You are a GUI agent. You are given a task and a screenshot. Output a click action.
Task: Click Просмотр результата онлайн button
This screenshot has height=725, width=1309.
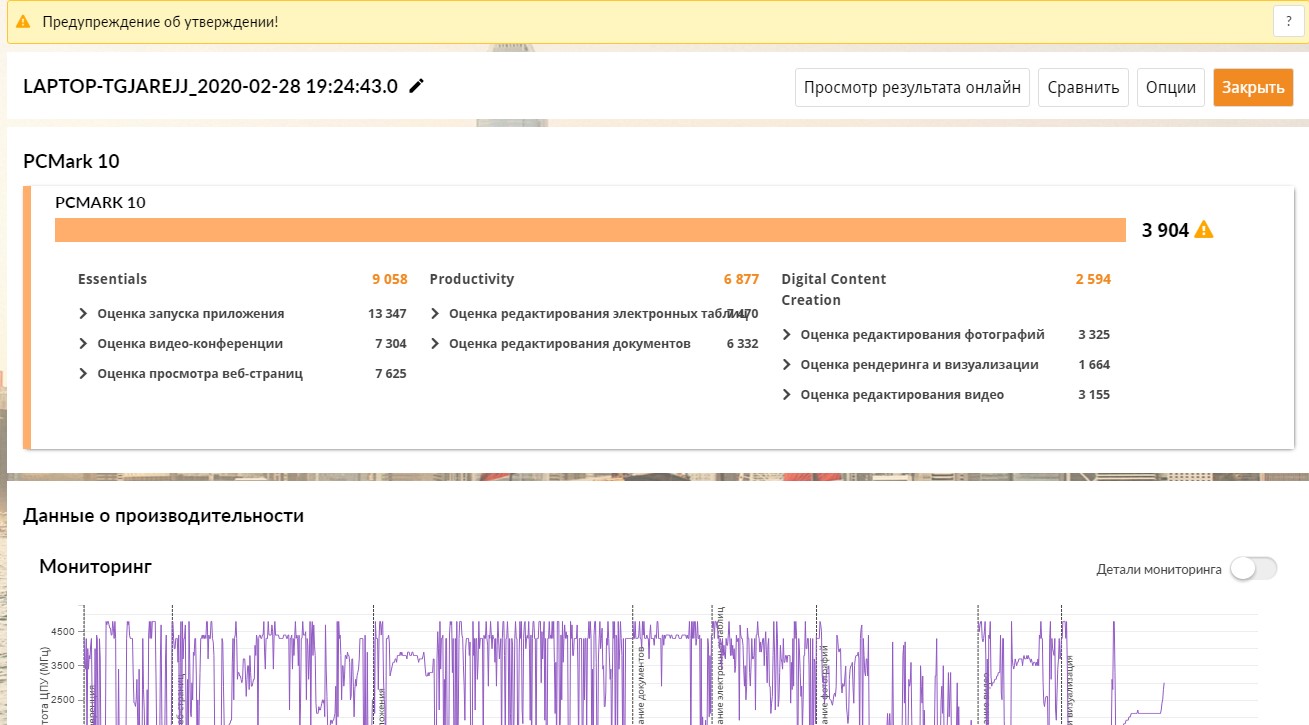[x=912, y=87]
